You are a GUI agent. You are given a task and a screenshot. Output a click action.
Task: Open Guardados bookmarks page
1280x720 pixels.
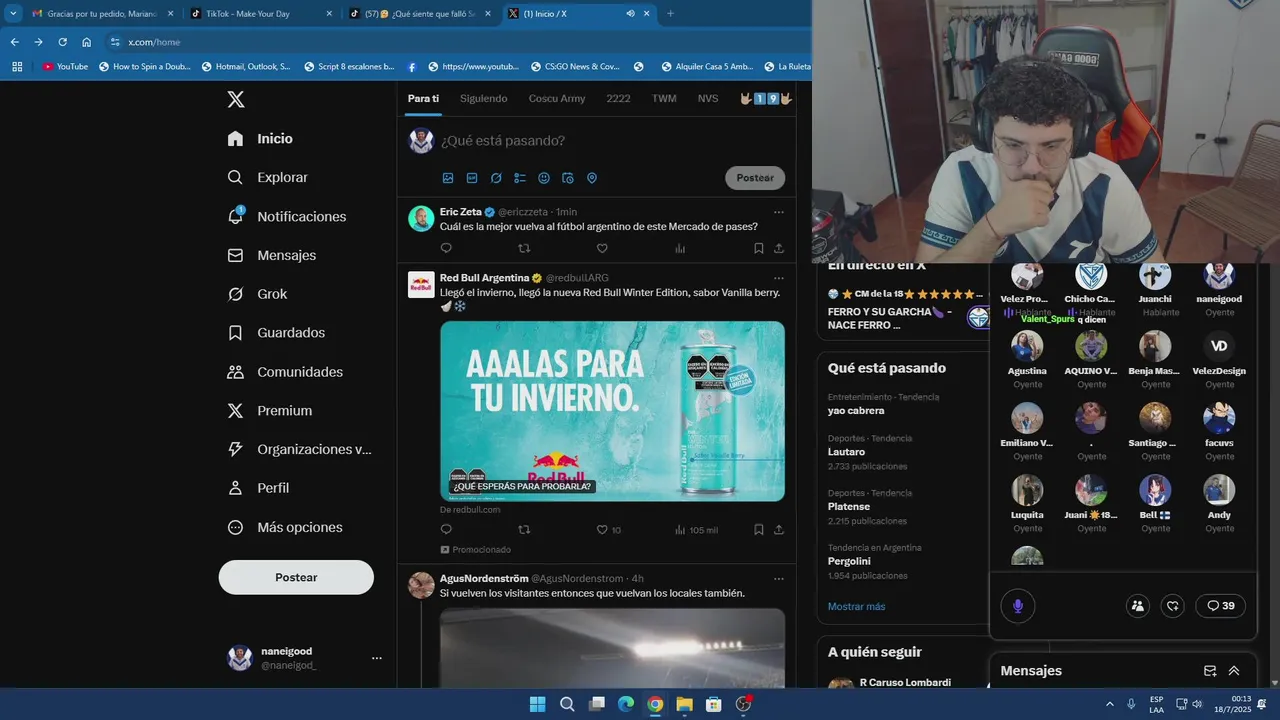[x=276, y=333]
